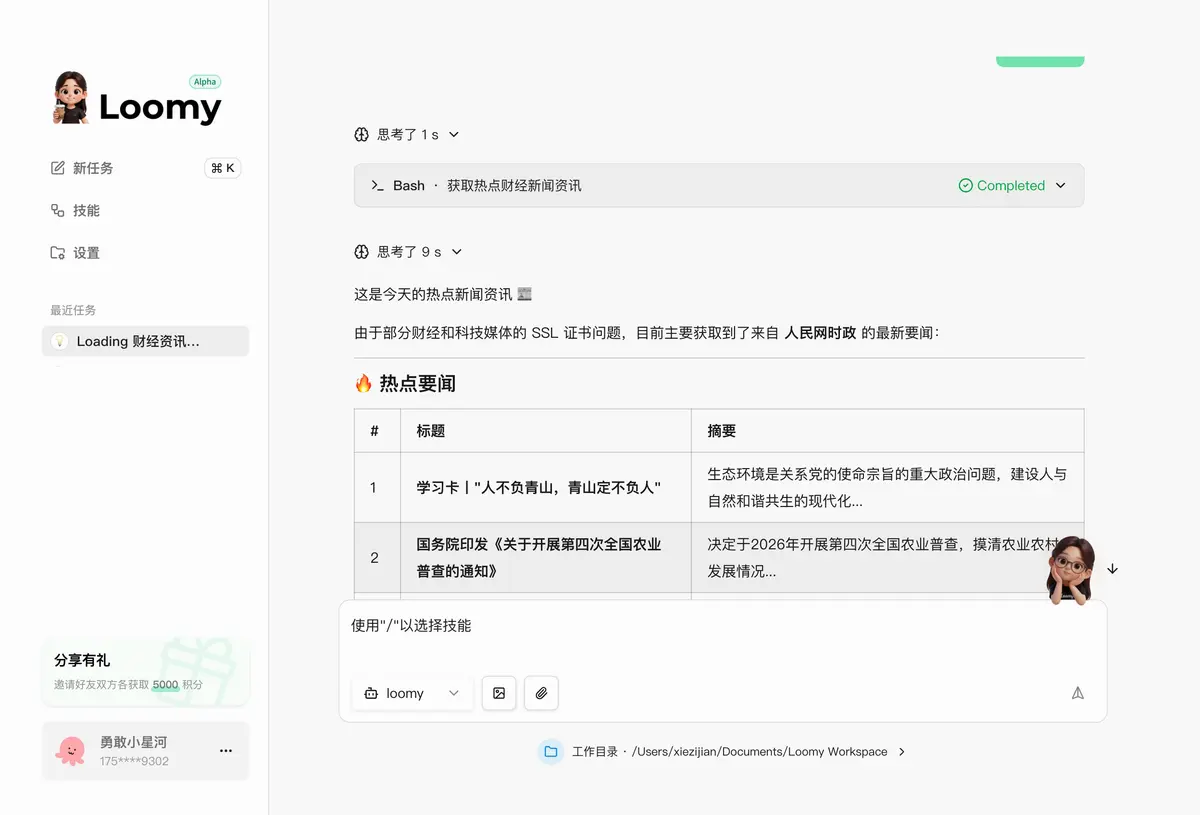The width and height of the screenshot is (1200, 815).
Task: Click the scroll-down arrow beside the avatar
Action: coord(1112,569)
